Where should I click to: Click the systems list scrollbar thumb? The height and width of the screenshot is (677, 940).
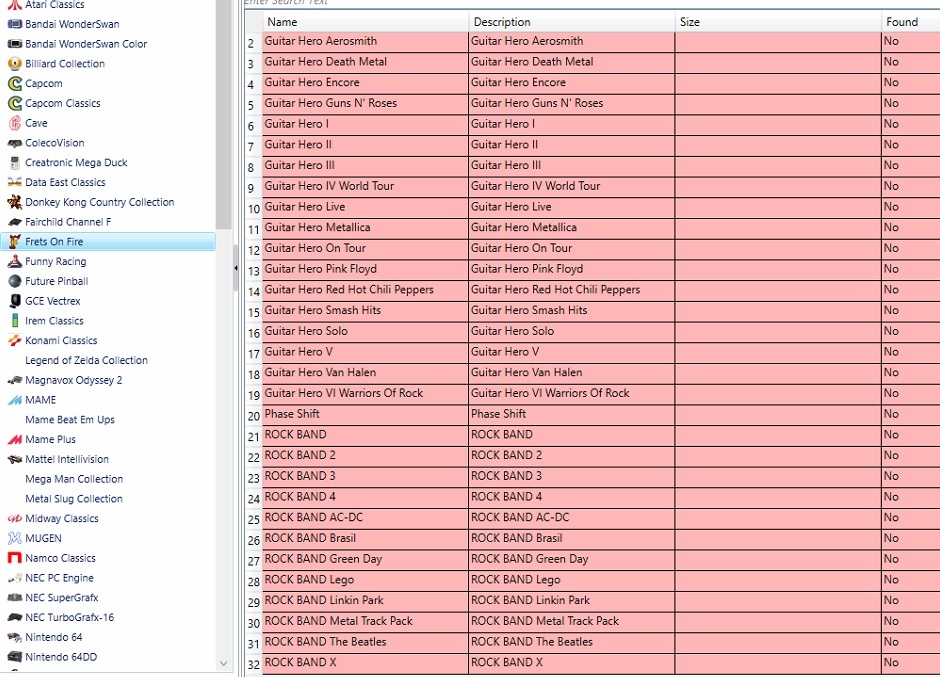pos(224,114)
